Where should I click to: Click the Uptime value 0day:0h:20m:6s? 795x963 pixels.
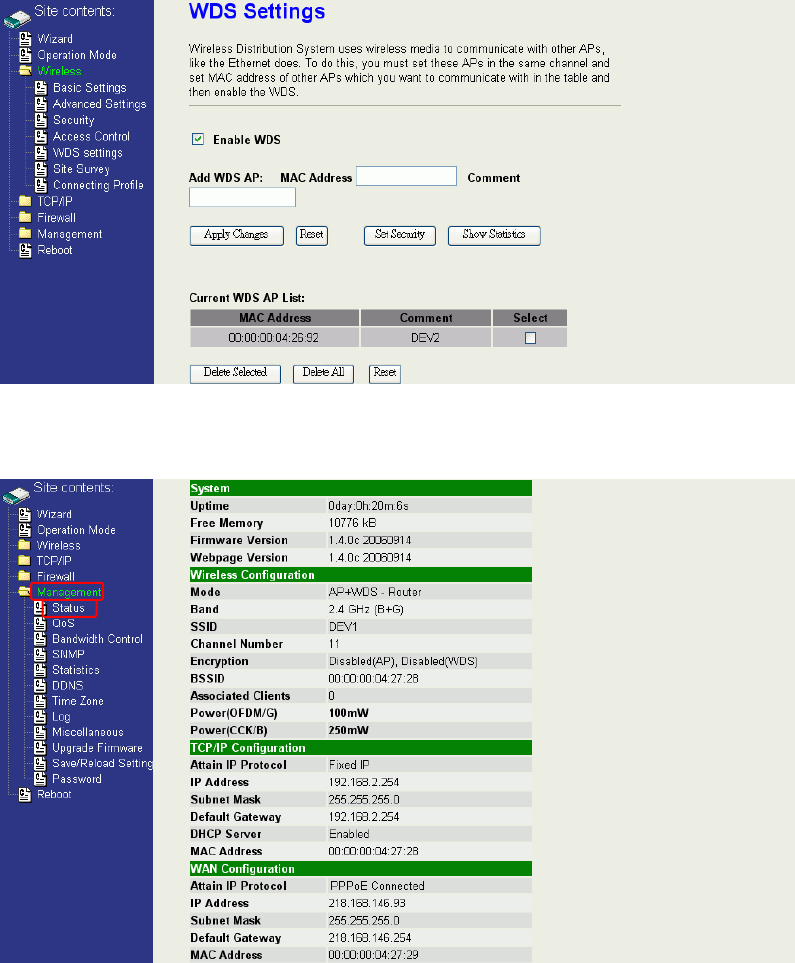[x=368, y=506]
